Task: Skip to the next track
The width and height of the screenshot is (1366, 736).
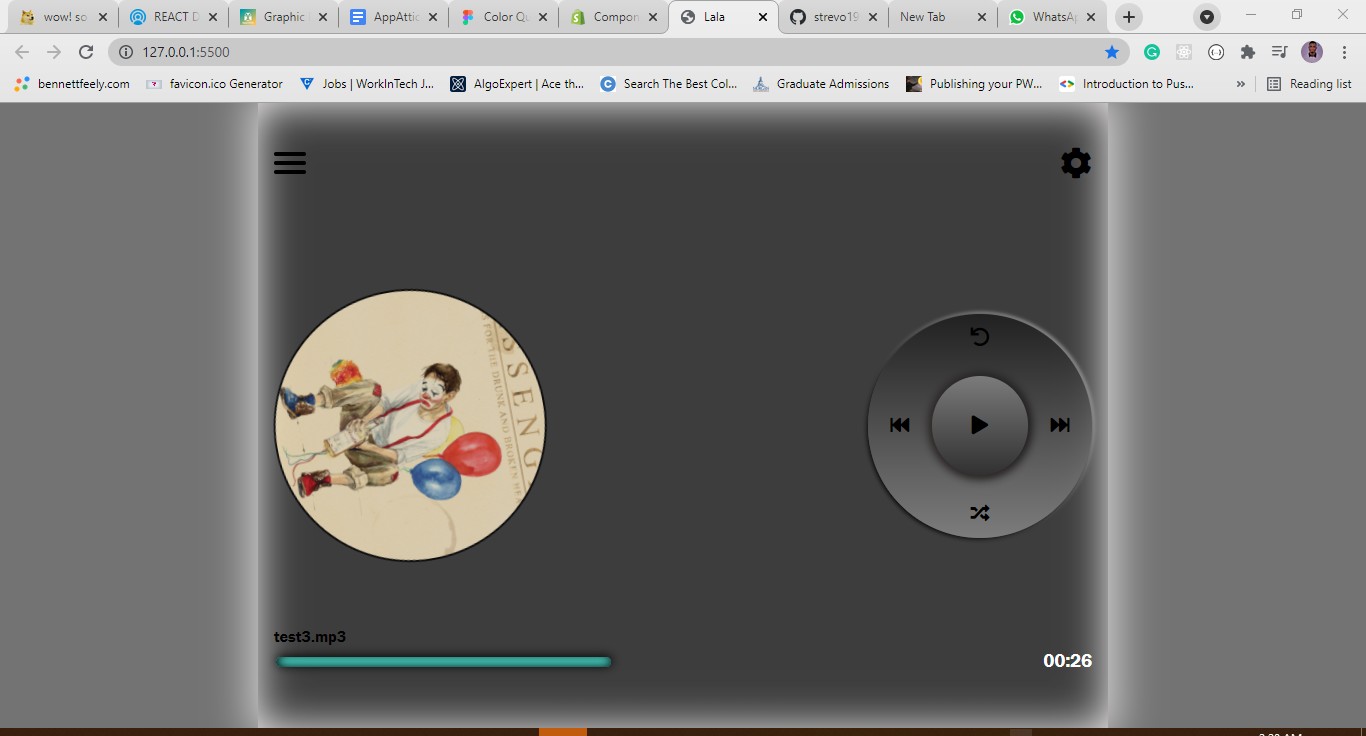Action: 1060,425
